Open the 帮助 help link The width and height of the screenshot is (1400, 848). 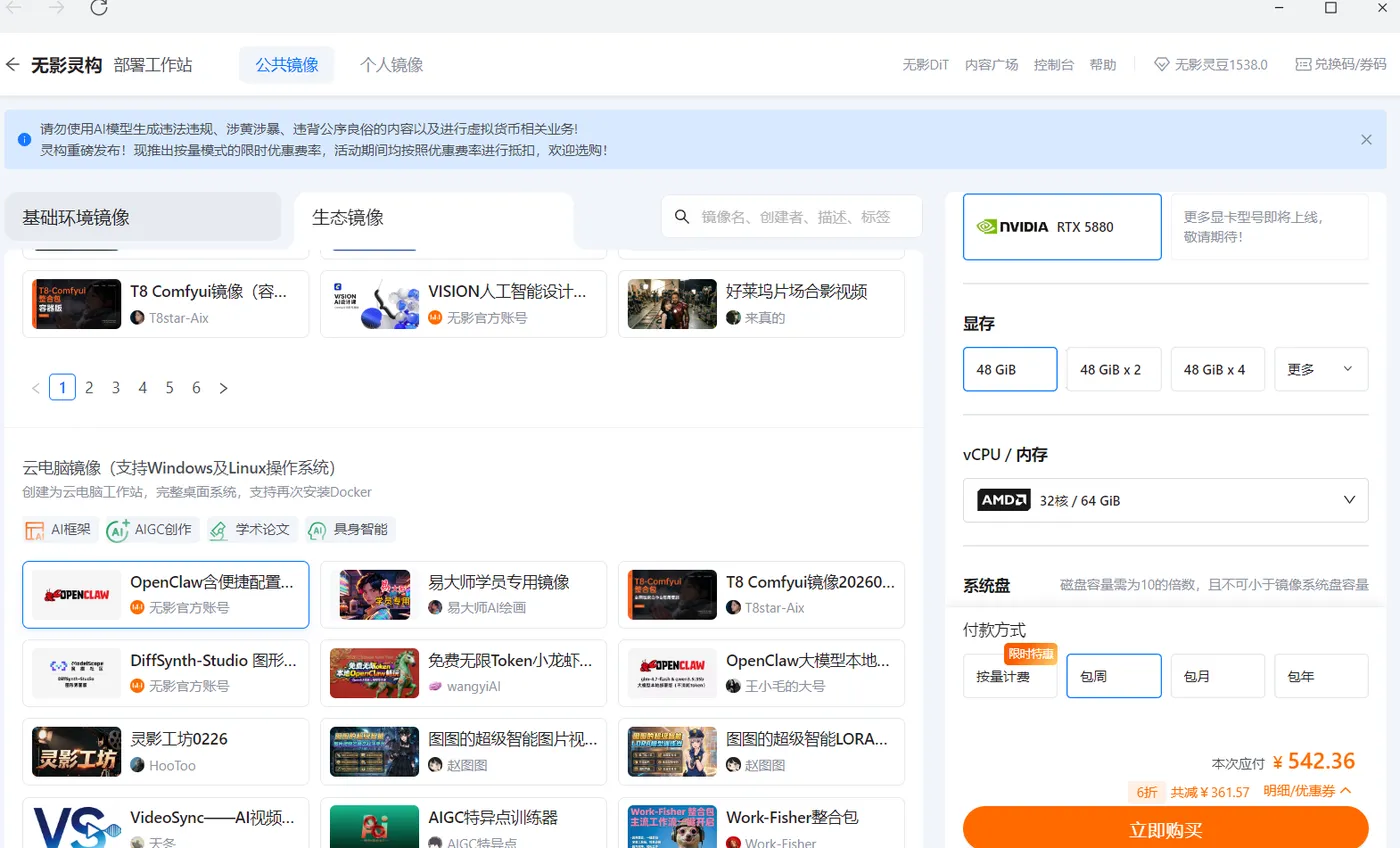click(x=1103, y=65)
